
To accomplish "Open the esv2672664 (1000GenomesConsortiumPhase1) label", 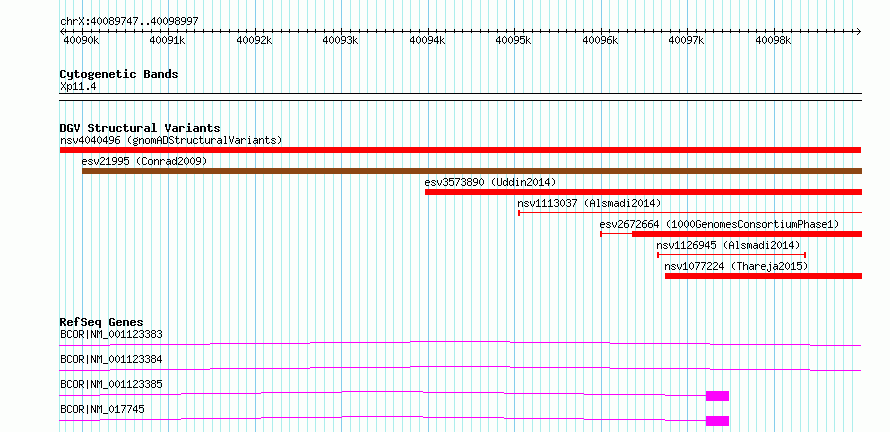I will pos(719,224).
